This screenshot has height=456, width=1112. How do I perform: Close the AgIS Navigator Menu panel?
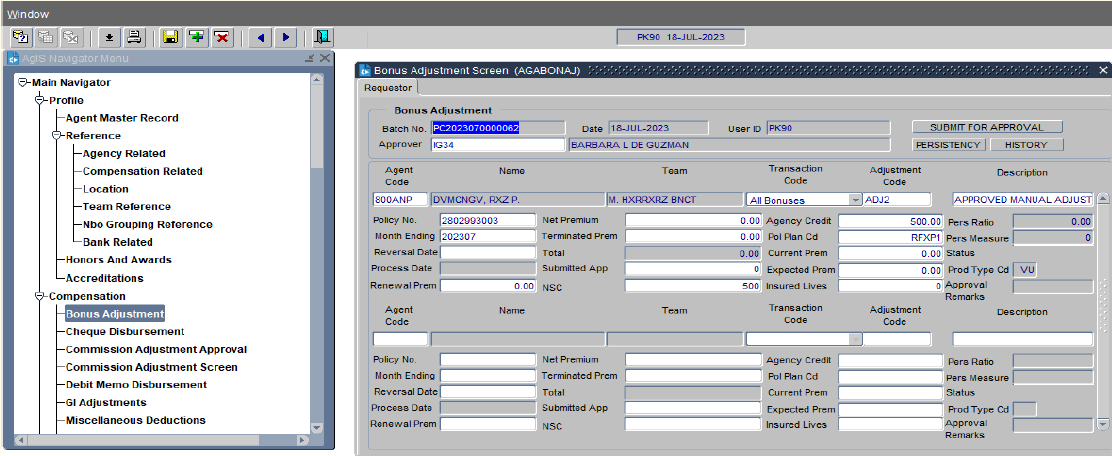[x=325, y=58]
